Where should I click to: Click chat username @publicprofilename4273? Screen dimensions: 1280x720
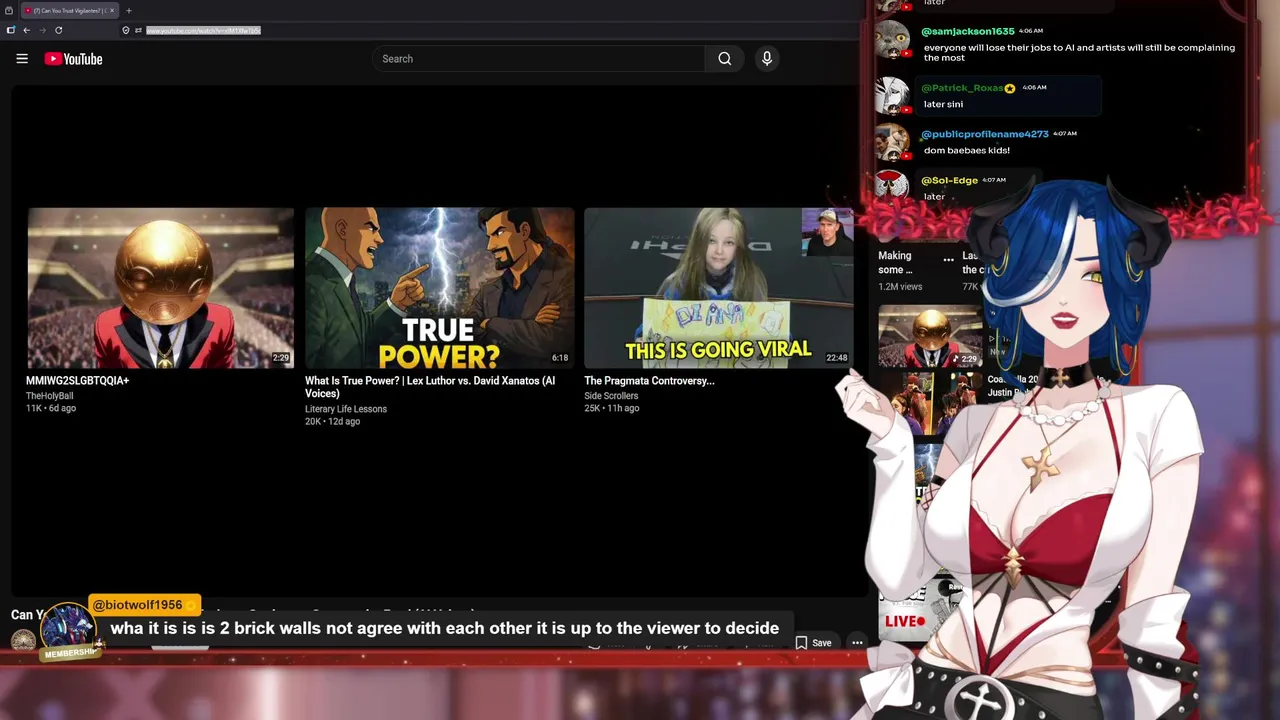[984, 134]
